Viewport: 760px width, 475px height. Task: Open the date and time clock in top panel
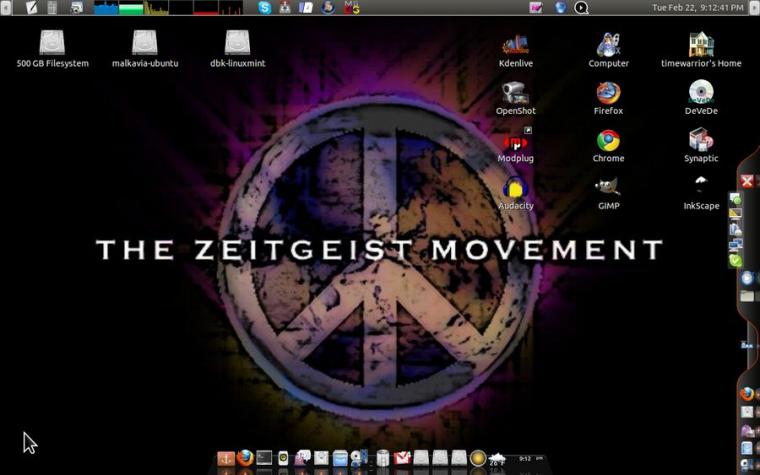click(x=697, y=7)
